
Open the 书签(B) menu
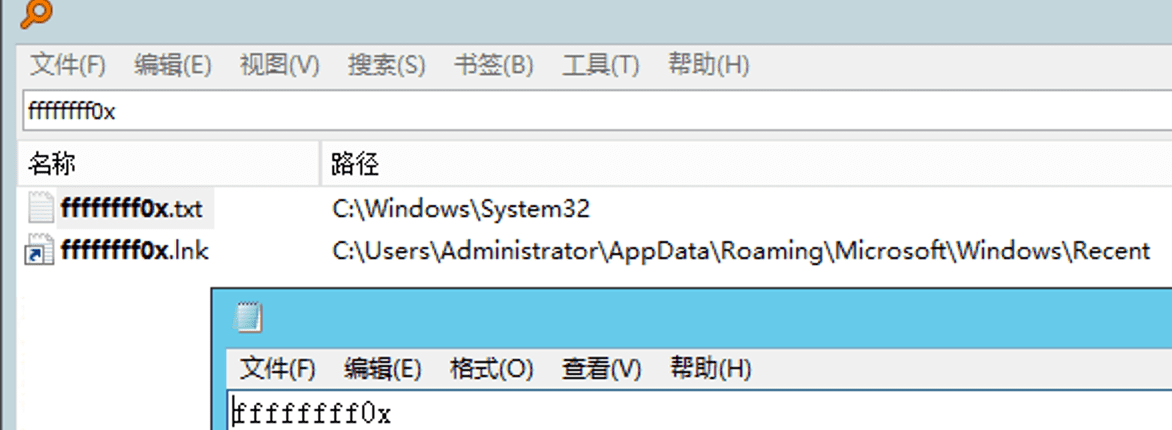point(494,66)
